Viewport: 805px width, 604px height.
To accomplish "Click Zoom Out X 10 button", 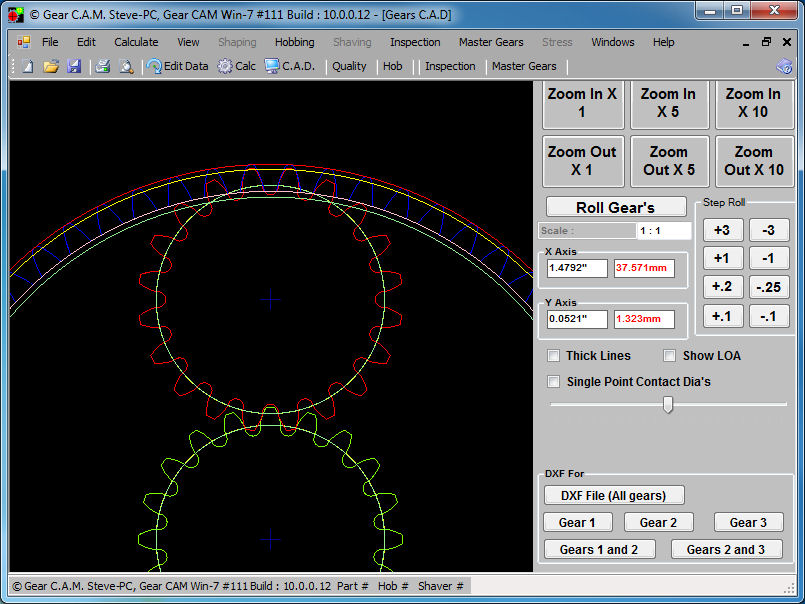I will pos(754,161).
